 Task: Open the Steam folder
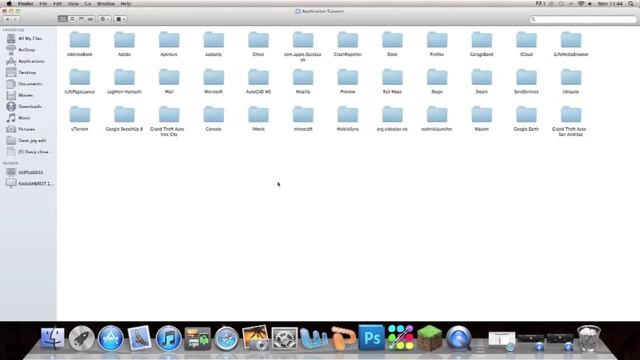click(x=482, y=78)
